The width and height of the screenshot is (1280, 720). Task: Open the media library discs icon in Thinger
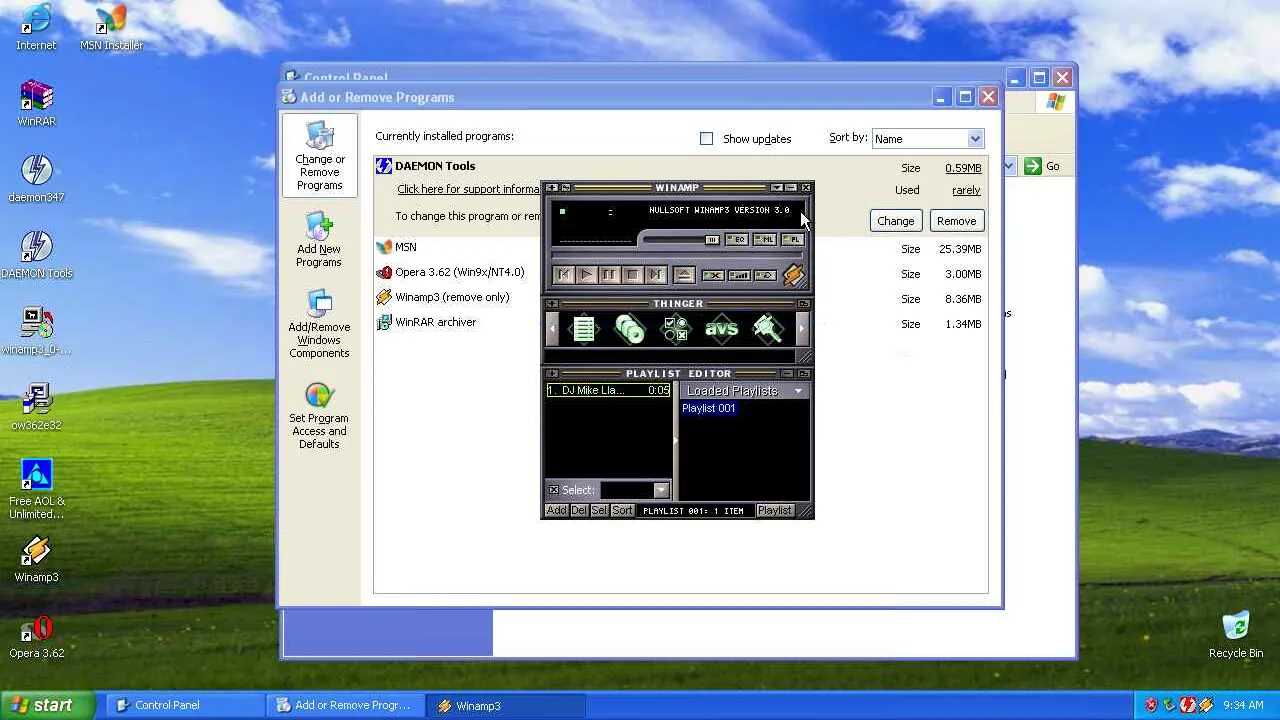pos(630,329)
